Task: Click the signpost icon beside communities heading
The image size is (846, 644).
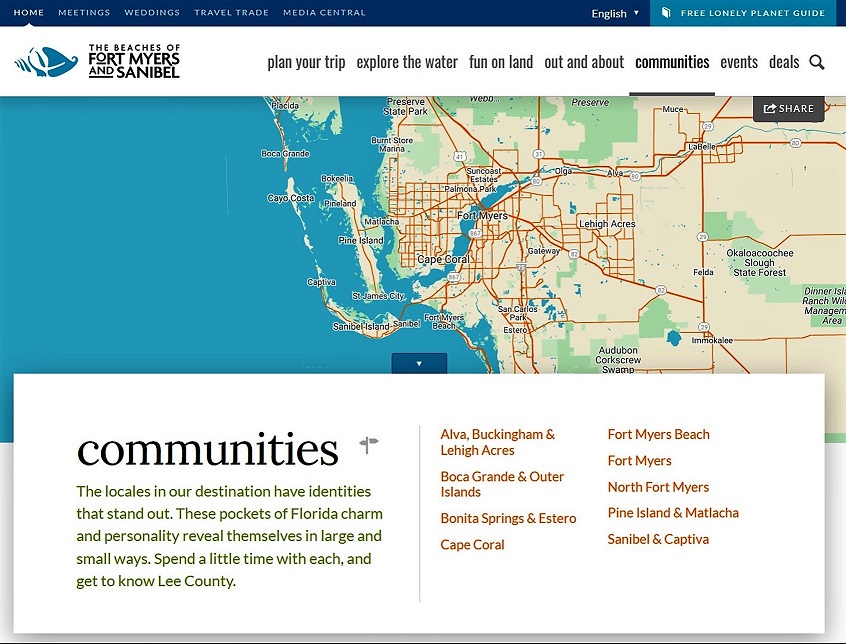Action: [x=369, y=445]
